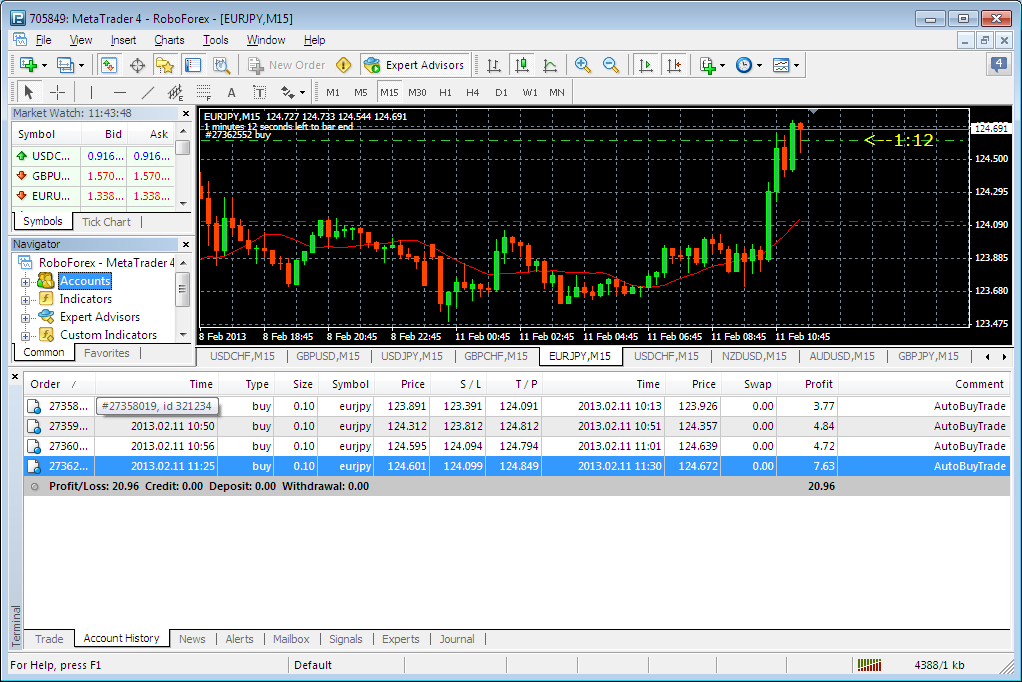Toggle chart auto scroll

tap(645, 65)
